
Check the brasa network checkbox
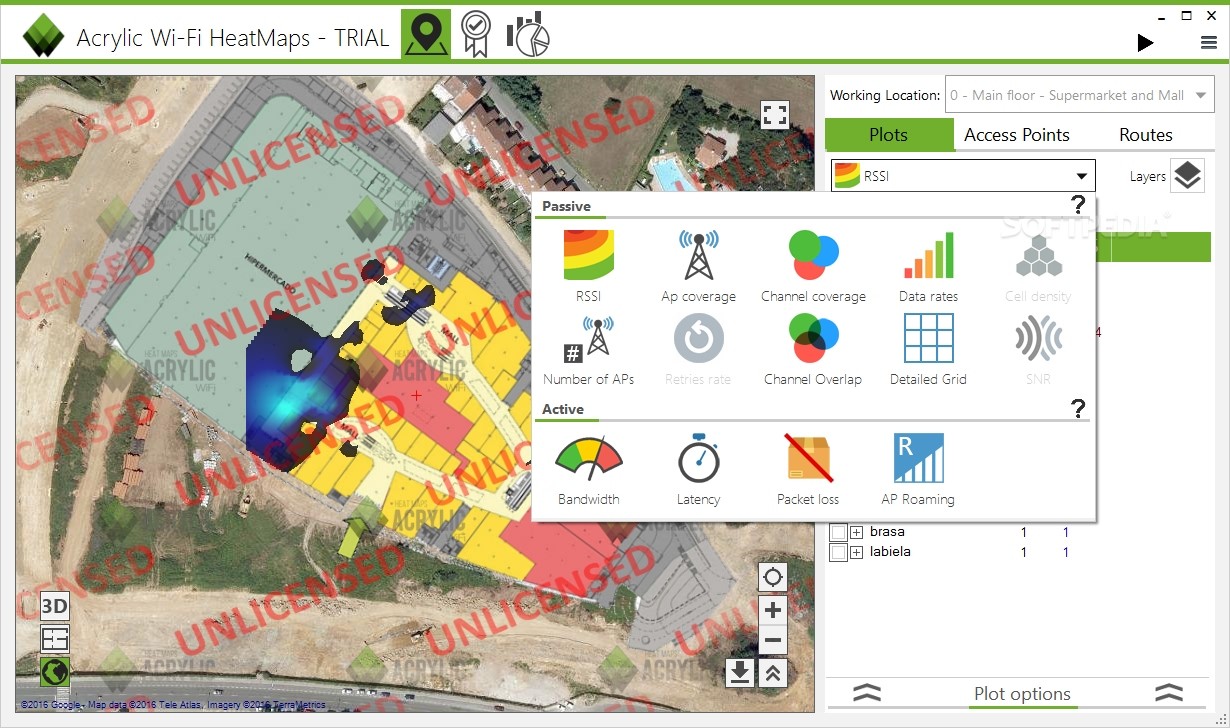[x=839, y=532]
